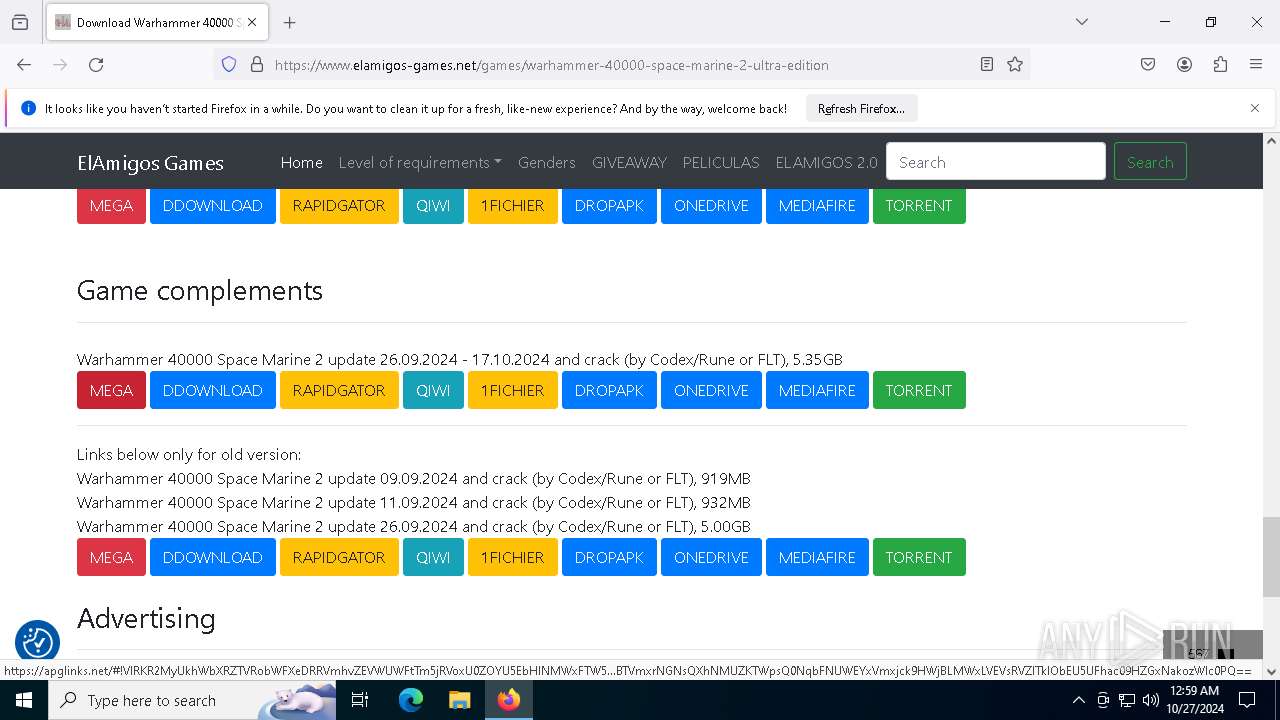Screen dimensions: 1280x720
Task: Expand the list all tabs chevron
Action: [1082, 22]
